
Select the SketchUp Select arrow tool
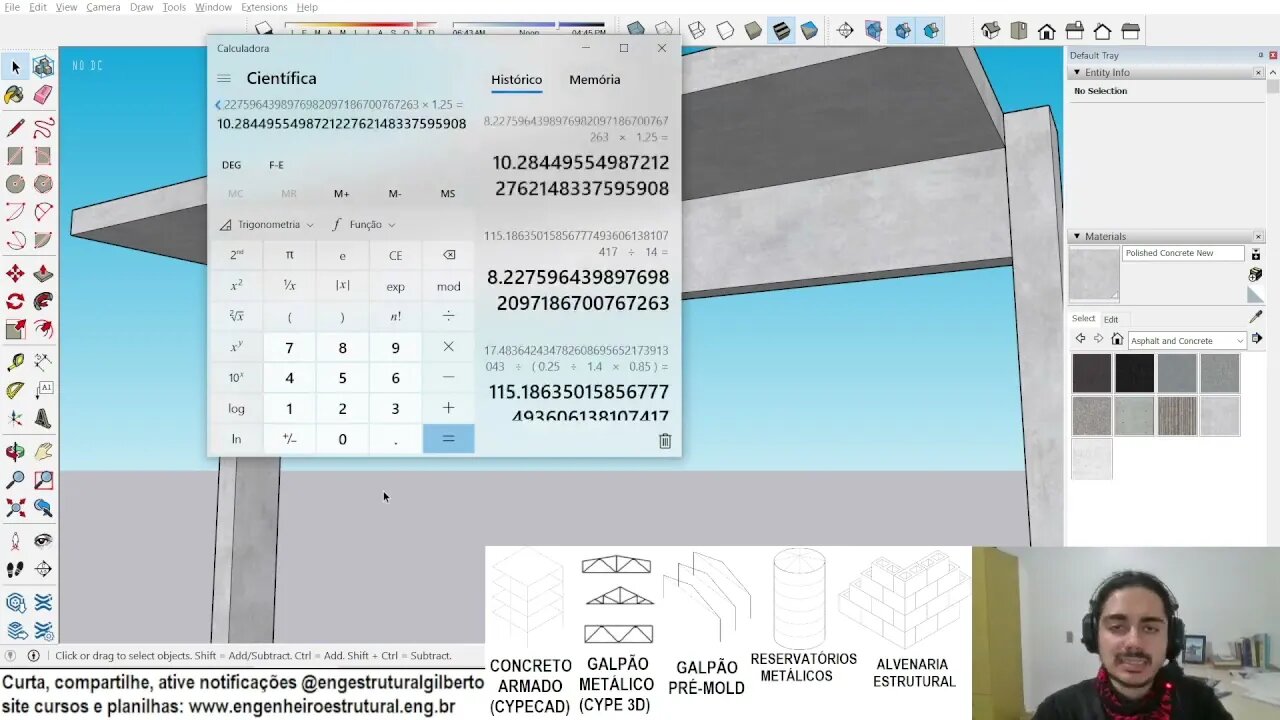click(x=15, y=67)
